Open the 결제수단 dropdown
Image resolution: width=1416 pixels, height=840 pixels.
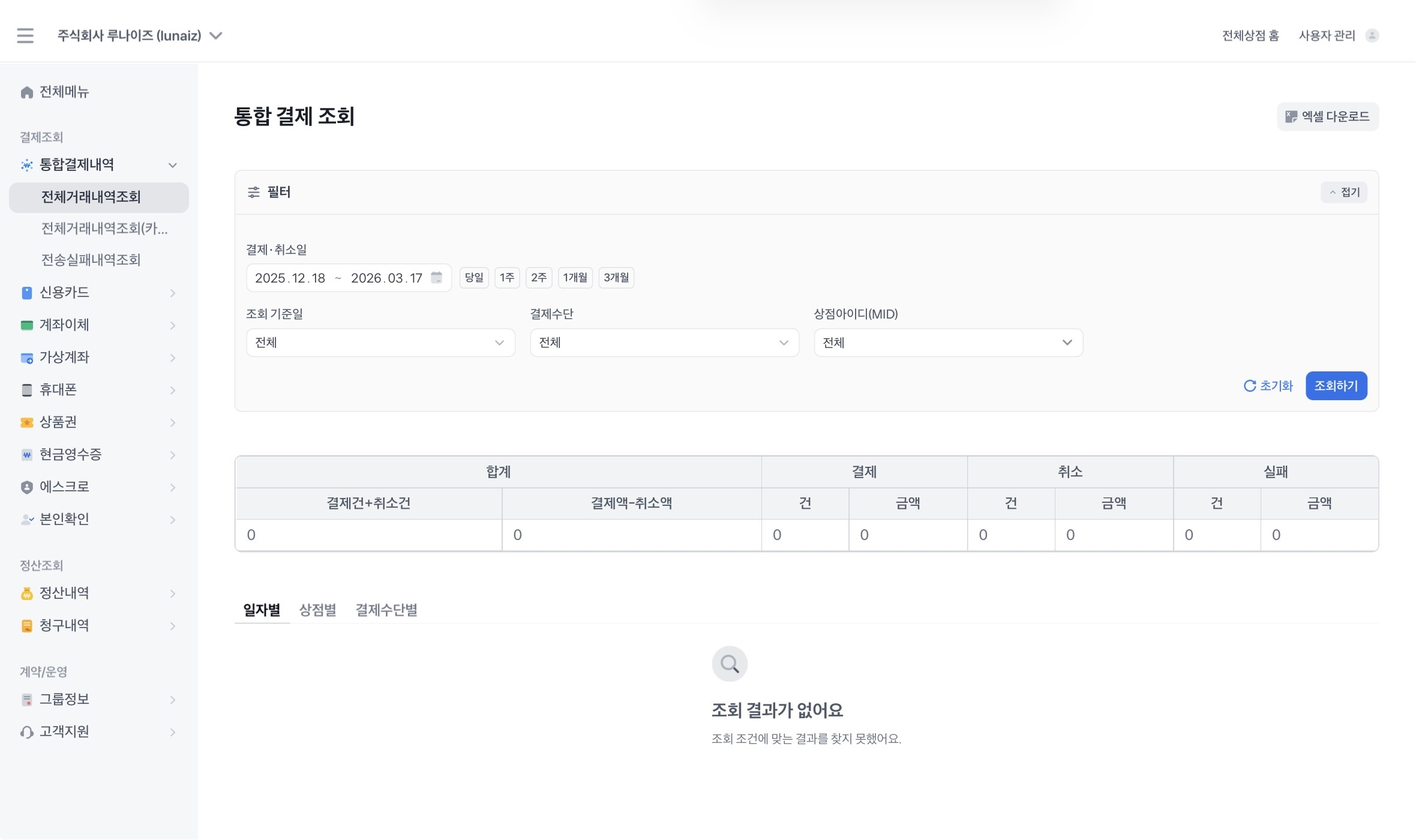coord(664,343)
